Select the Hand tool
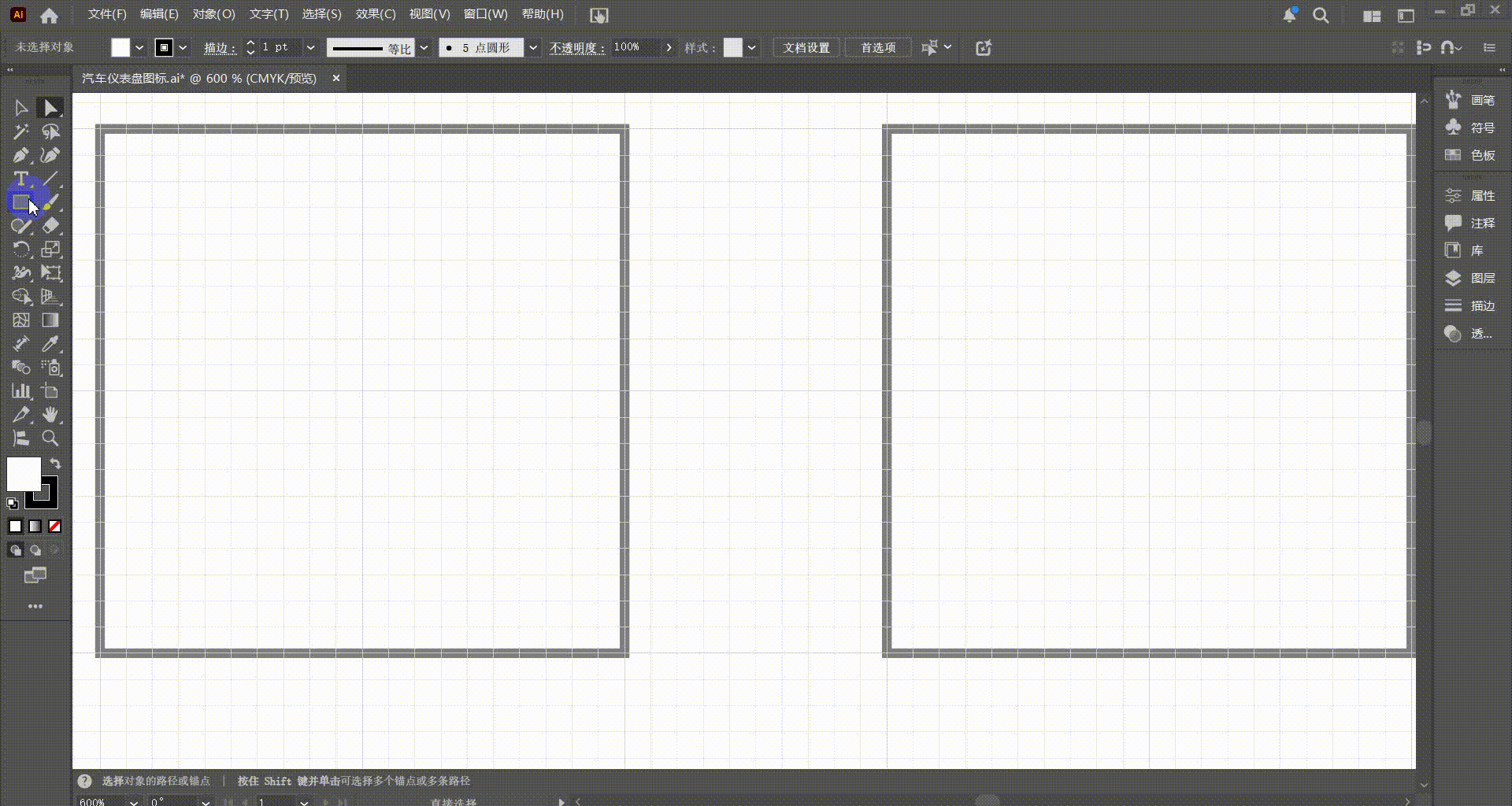 [50, 415]
